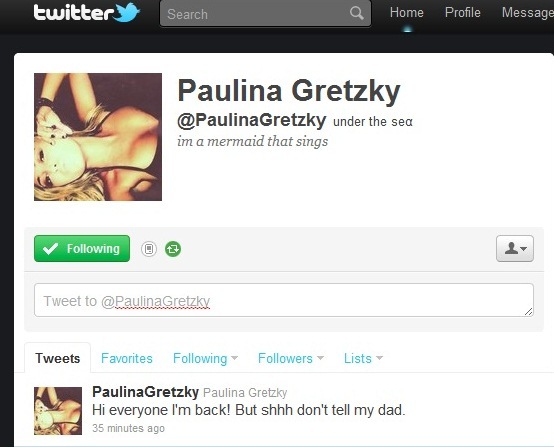Toggle the green retweets icon
This screenshot has width=554, height=447.
[173, 249]
